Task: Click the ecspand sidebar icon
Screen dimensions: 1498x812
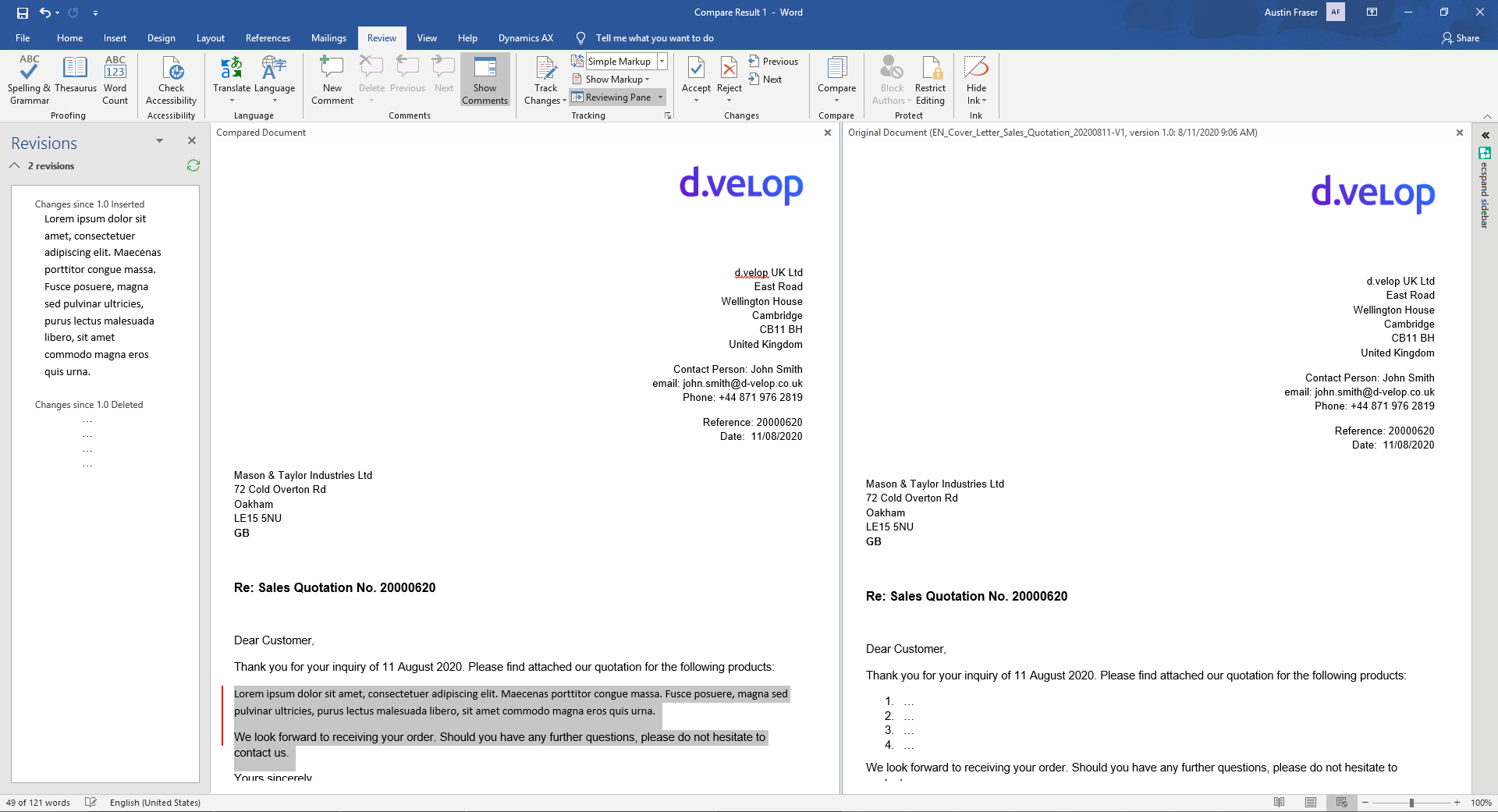Action: click(1485, 153)
